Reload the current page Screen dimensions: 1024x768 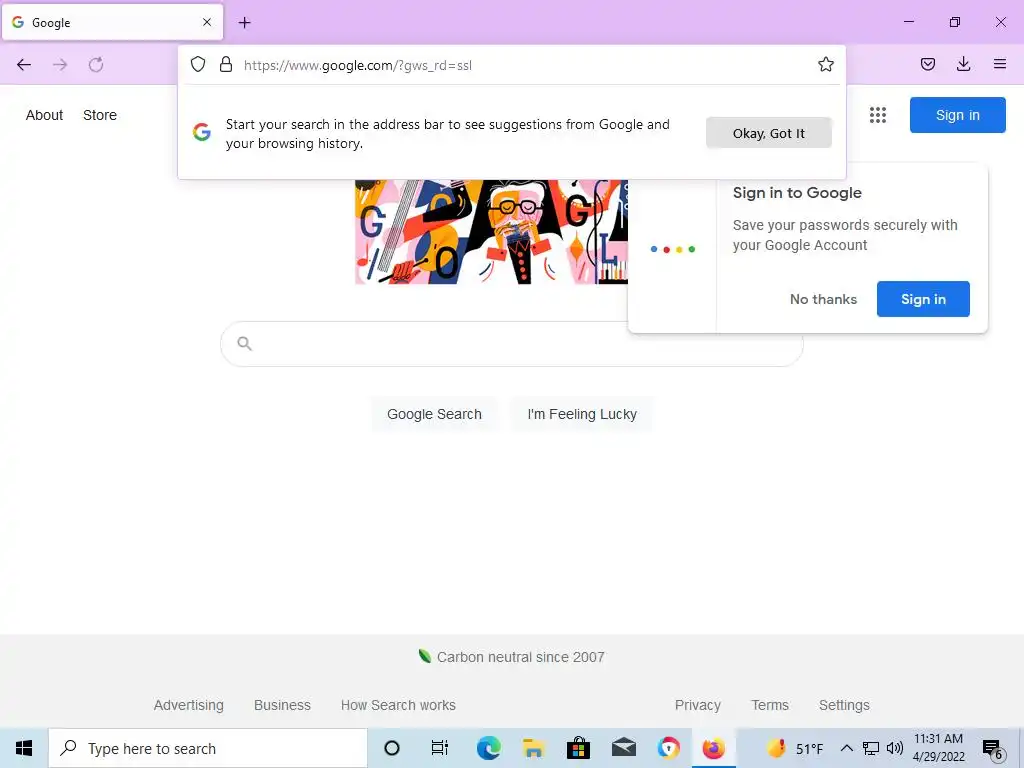click(x=96, y=64)
